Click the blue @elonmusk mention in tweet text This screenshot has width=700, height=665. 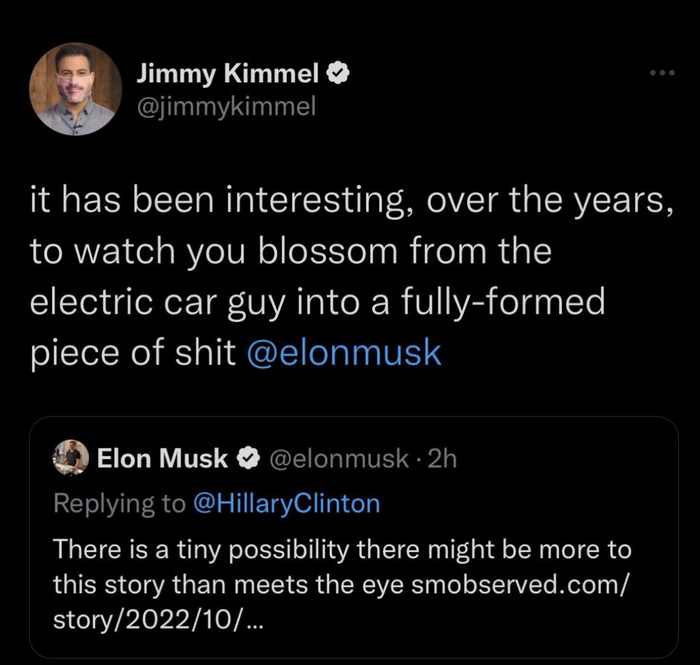[x=343, y=353]
